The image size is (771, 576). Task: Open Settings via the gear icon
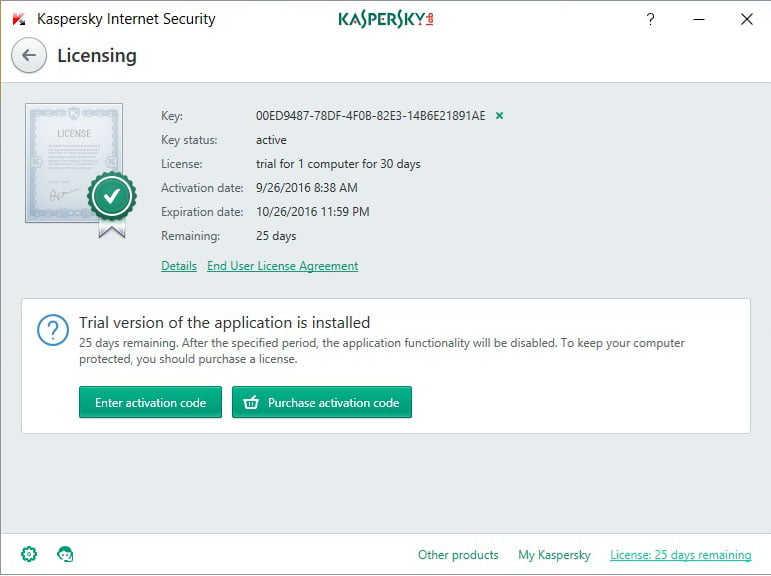[29, 554]
